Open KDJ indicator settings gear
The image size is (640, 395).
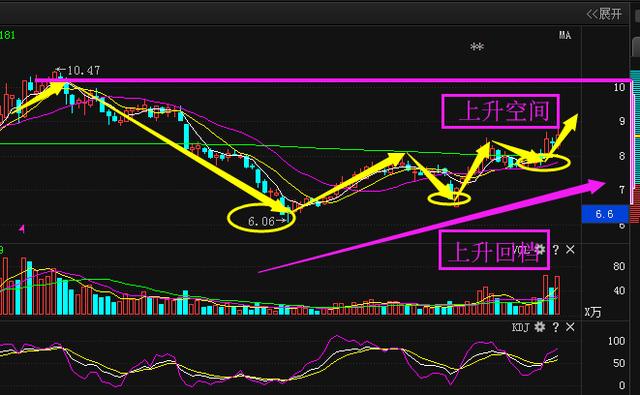[x=540, y=327]
